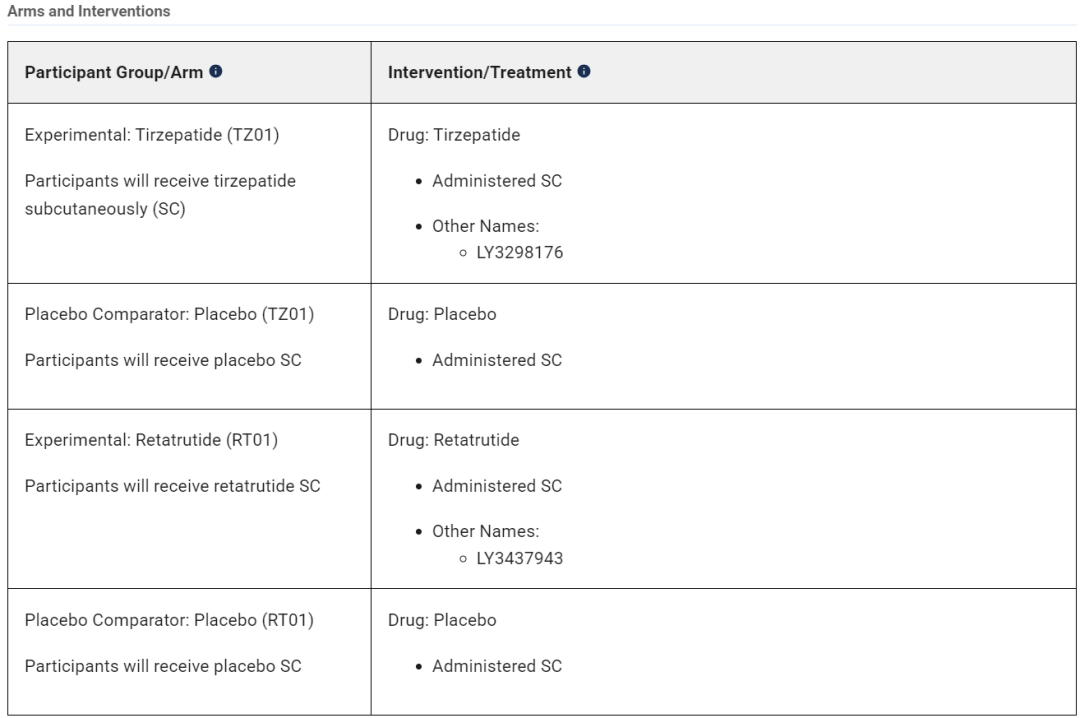This screenshot has height=718, width=1080.
Task: Click the Arms and Interventions heading
Action: pyautogui.click(x=89, y=11)
